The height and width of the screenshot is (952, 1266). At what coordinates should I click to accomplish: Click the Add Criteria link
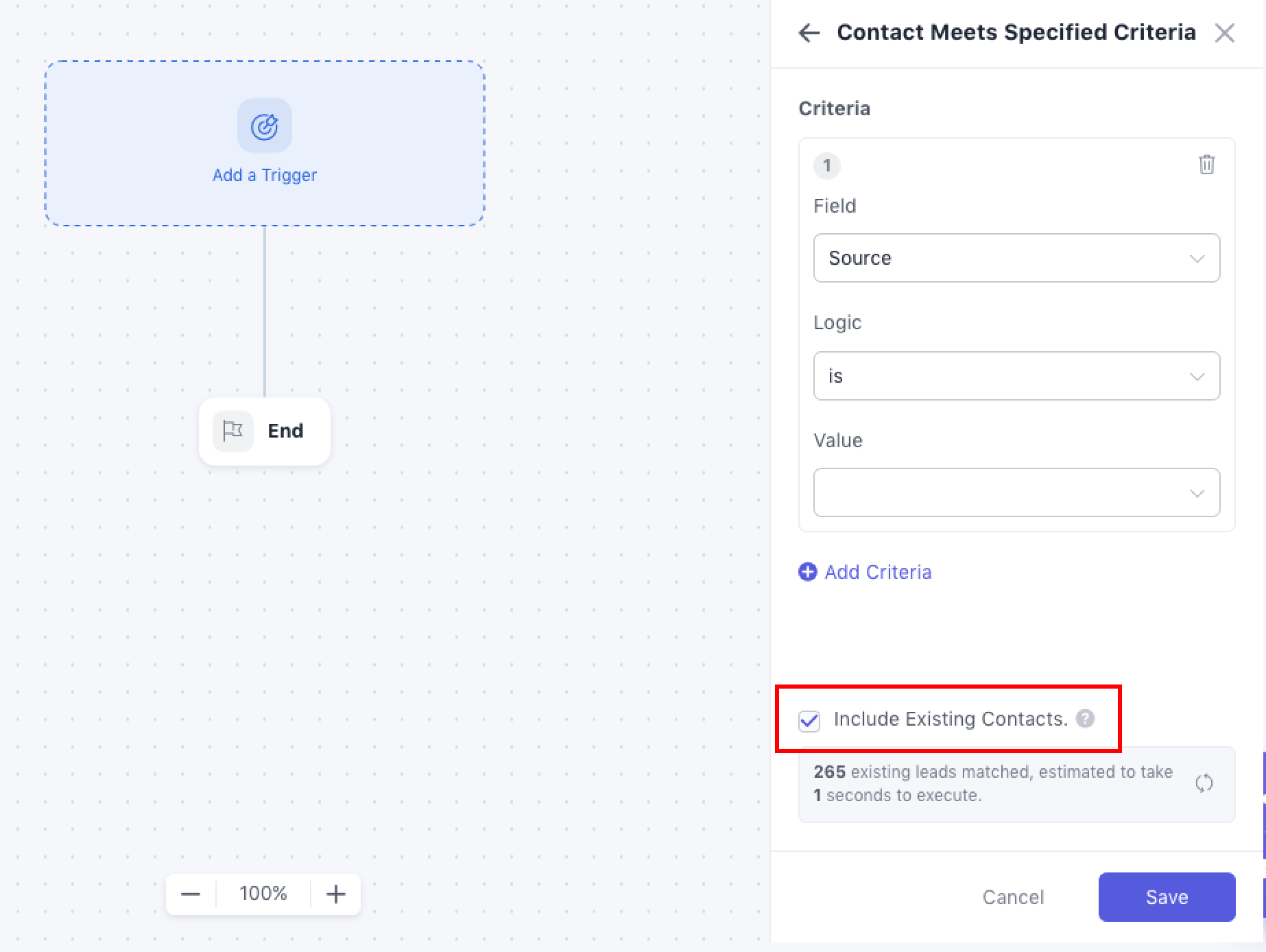[x=878, y=572]
